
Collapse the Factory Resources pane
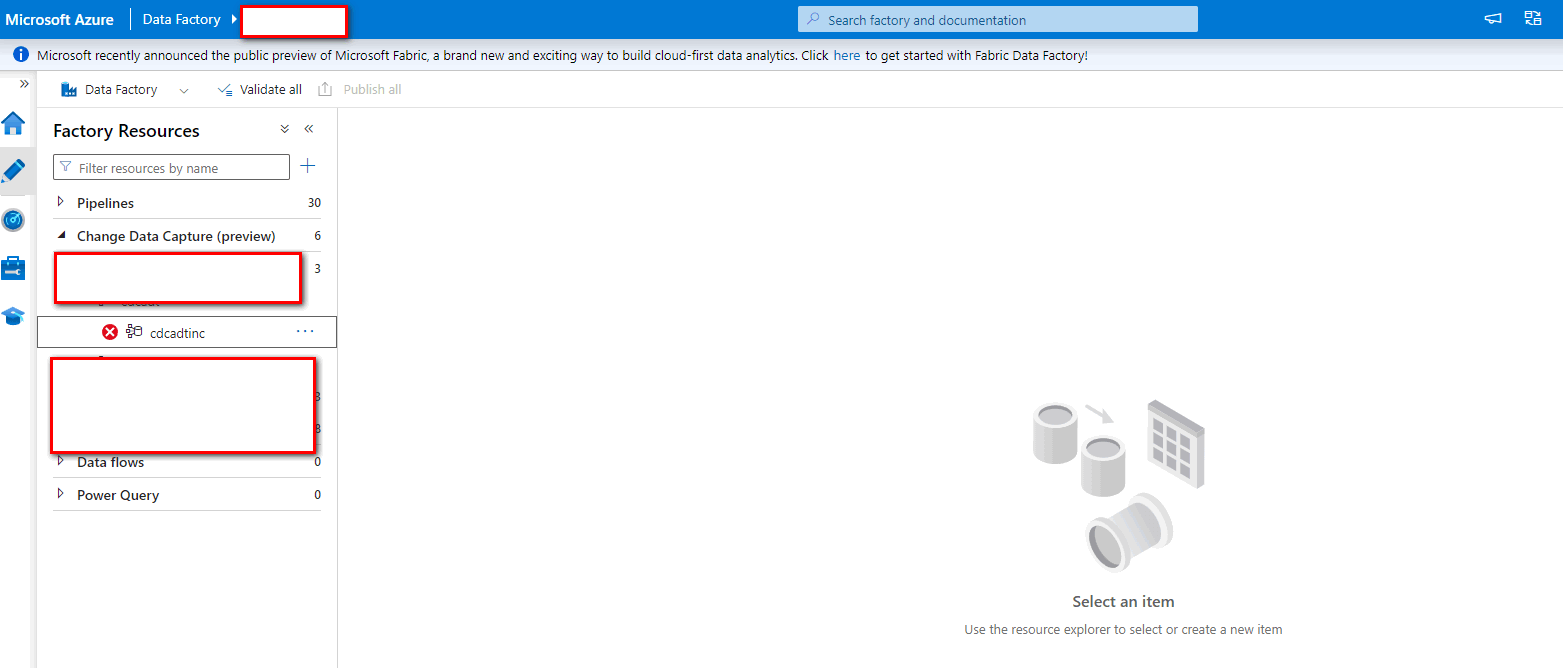click(309, 129)
